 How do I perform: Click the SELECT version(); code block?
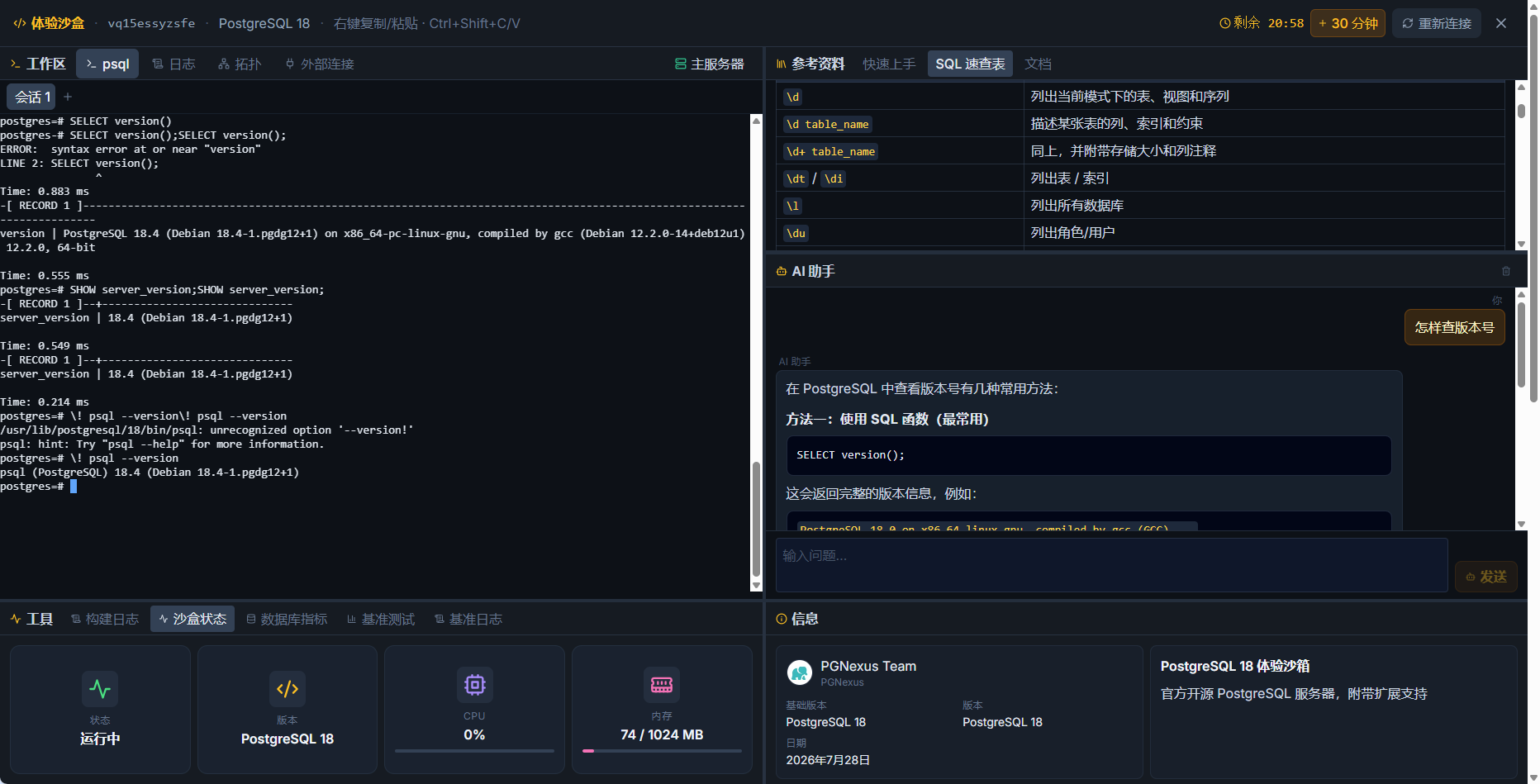1088,455
